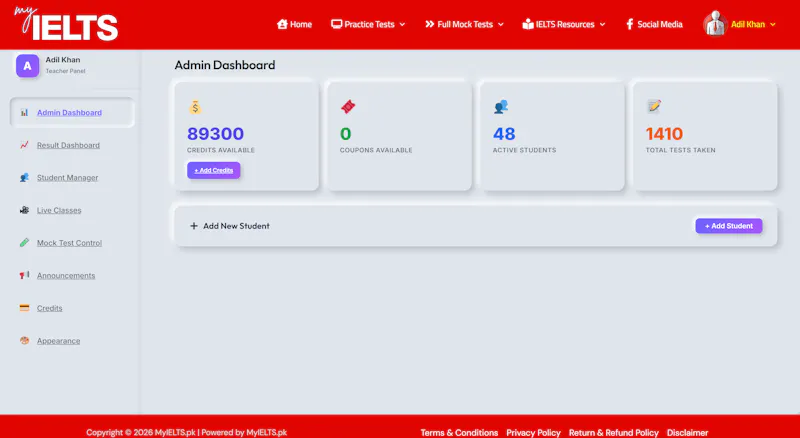
Task: Click the Credits card icon in sidebar
Action: (x=24, y=308)
